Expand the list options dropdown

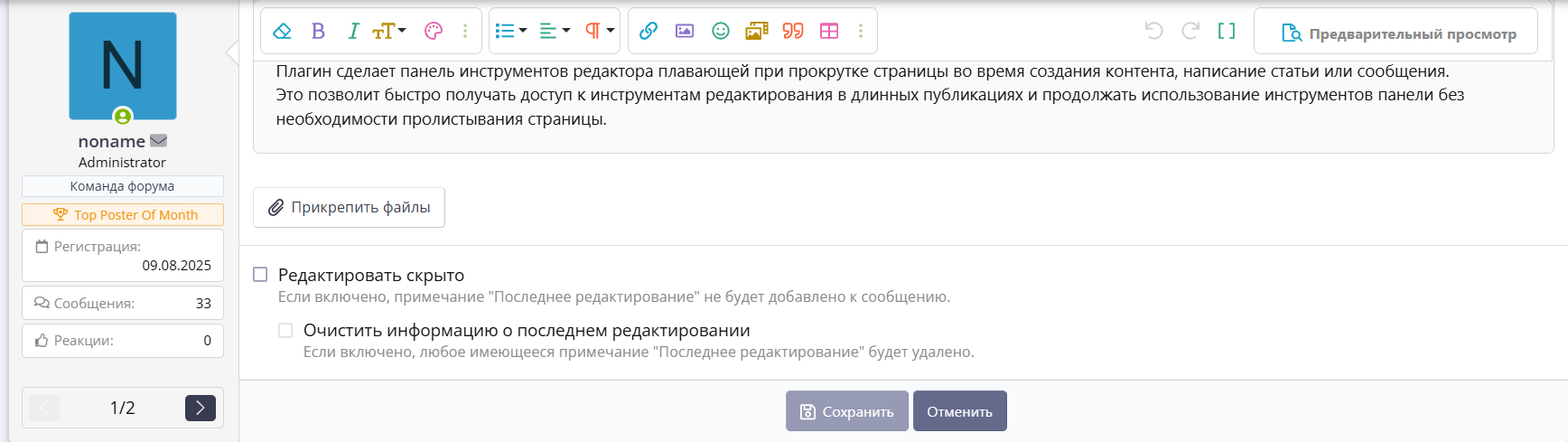(511, 31)
